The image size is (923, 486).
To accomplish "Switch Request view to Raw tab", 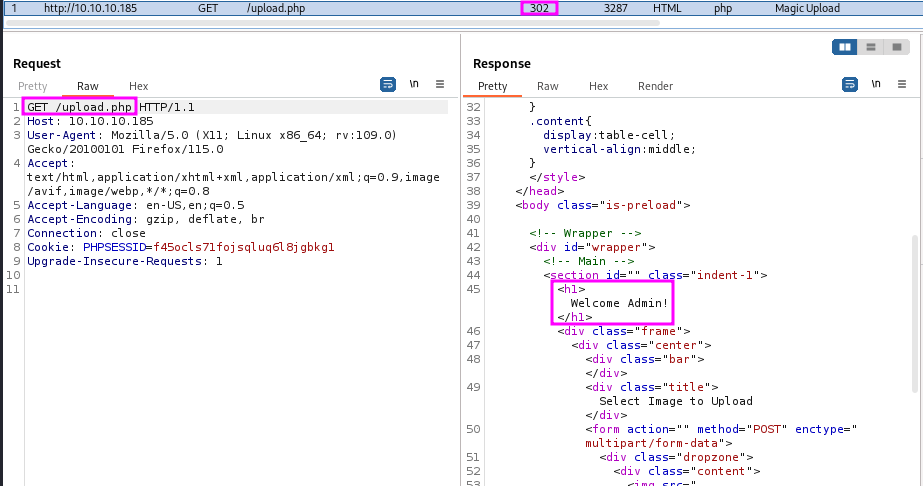I will pos(88,86).
